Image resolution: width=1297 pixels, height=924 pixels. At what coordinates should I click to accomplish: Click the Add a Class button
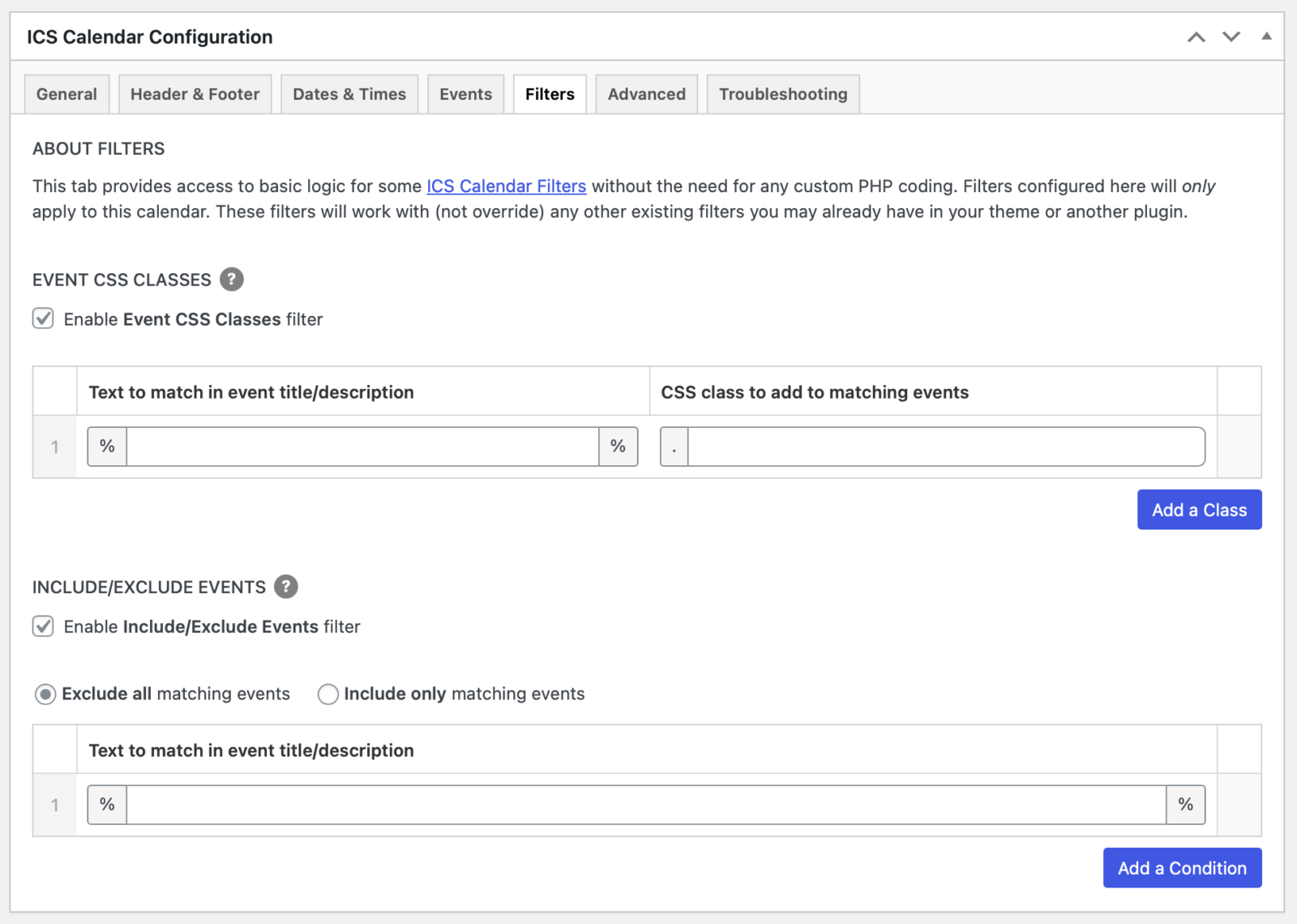tap(1200, 510)
